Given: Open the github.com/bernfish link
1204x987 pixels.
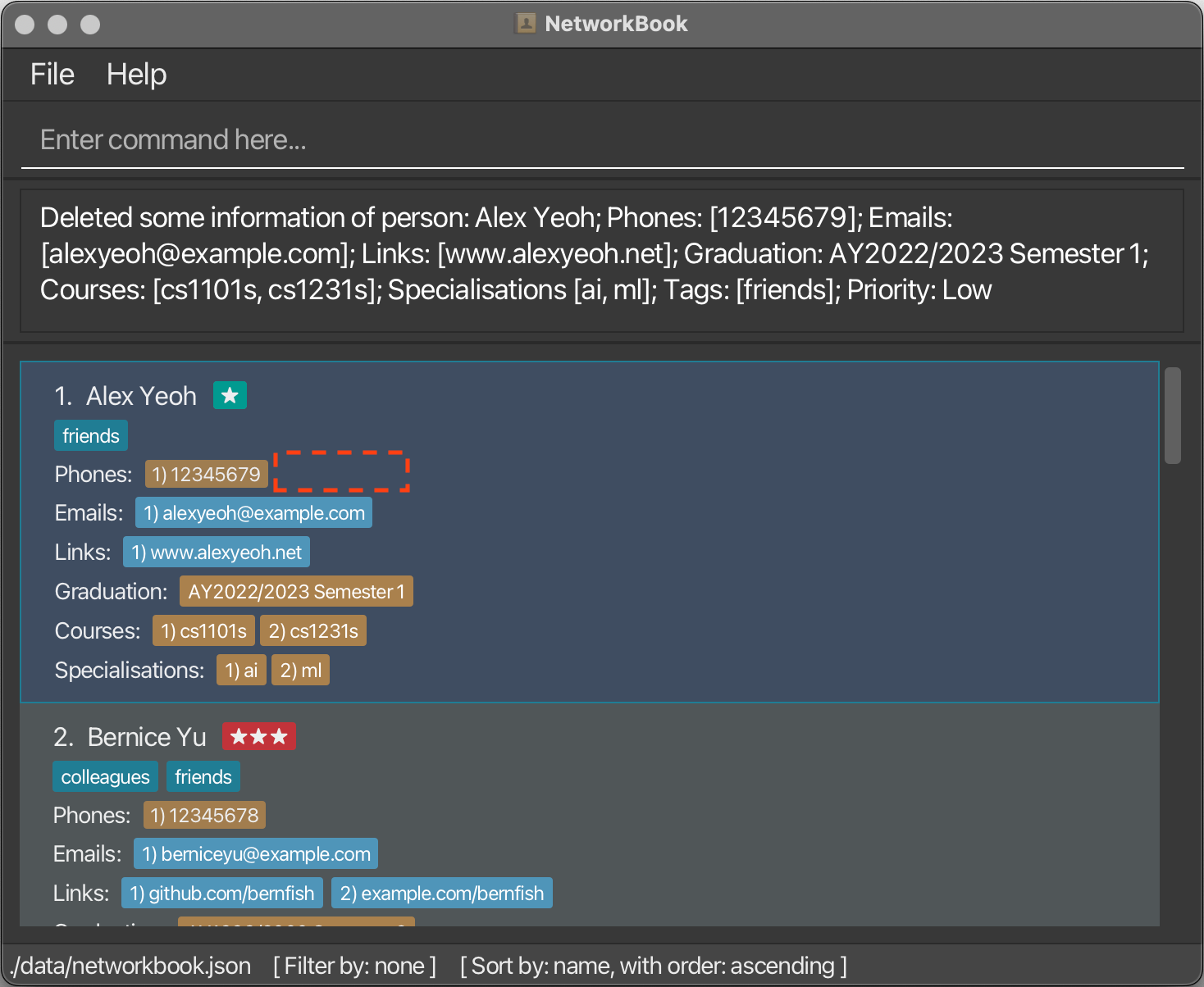Looking at the screenshot, I should point(222,894).
